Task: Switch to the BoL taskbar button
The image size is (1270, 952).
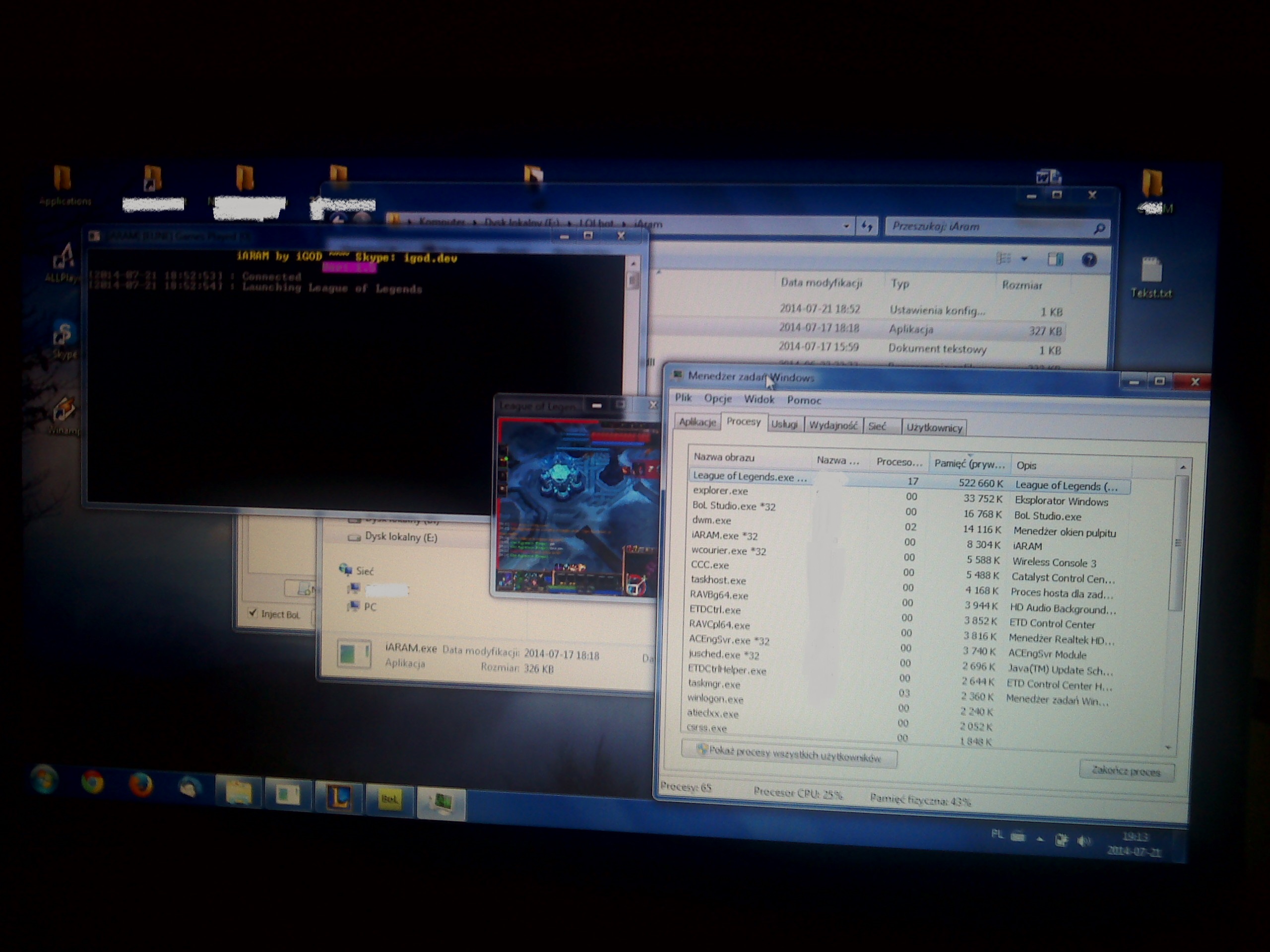Action: (x=389, y=799)
